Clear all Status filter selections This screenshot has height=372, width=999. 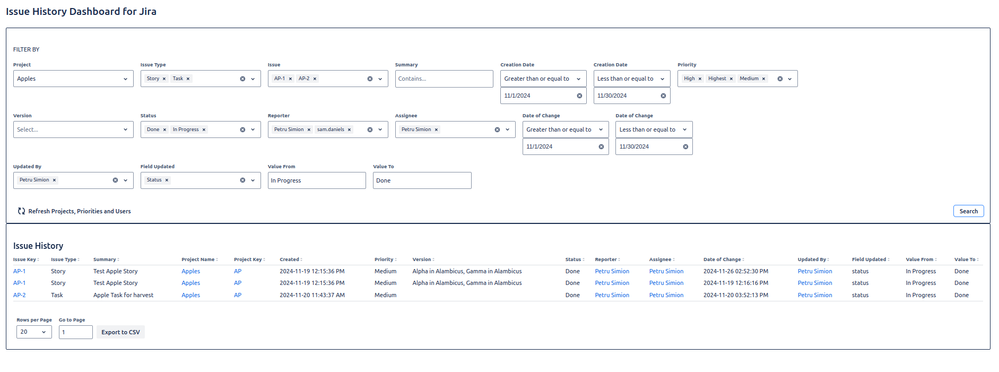coord(242,129)
